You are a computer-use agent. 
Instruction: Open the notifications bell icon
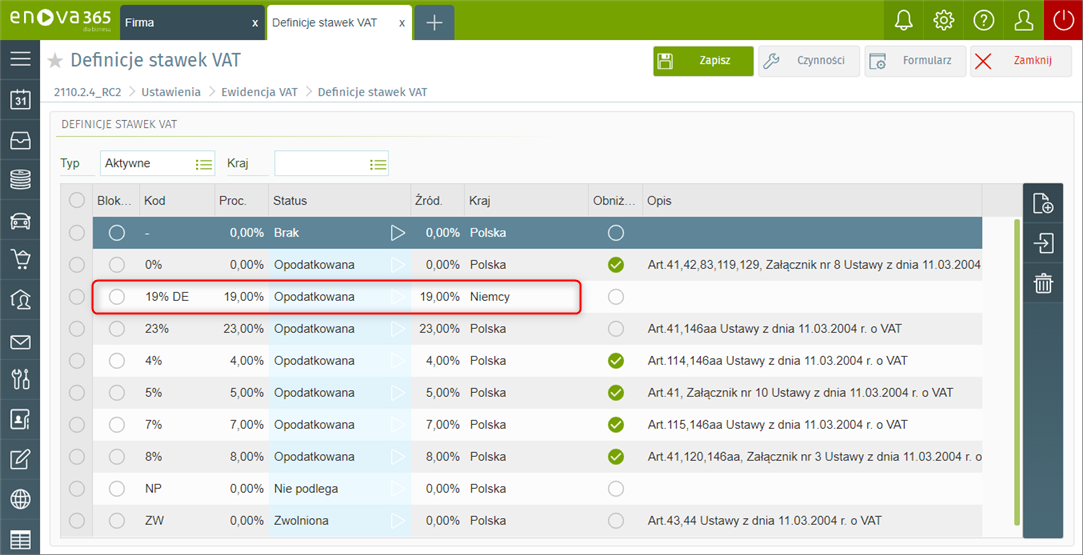coord(904,21)
